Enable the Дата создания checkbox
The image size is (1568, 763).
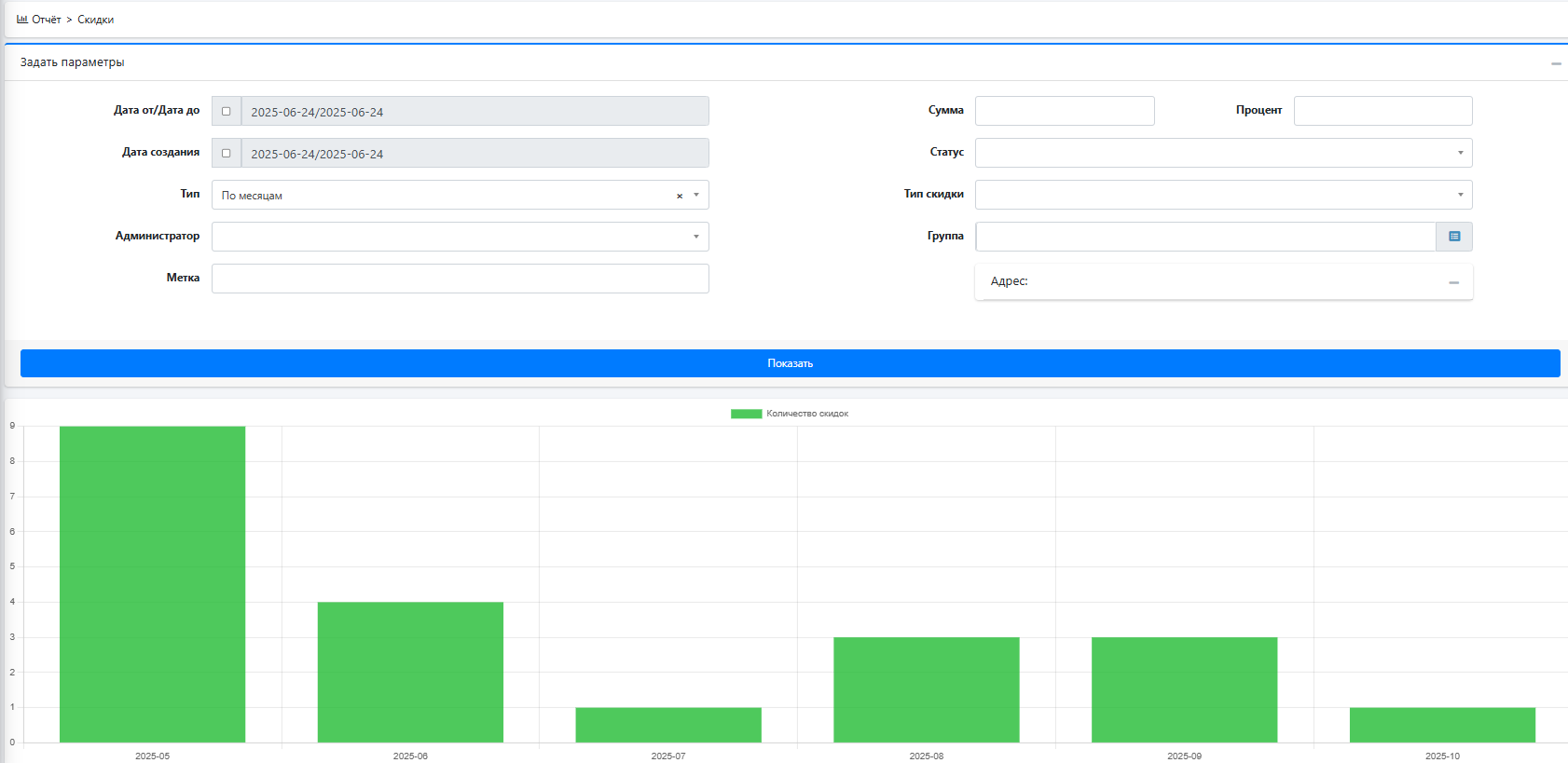point(226,153)
